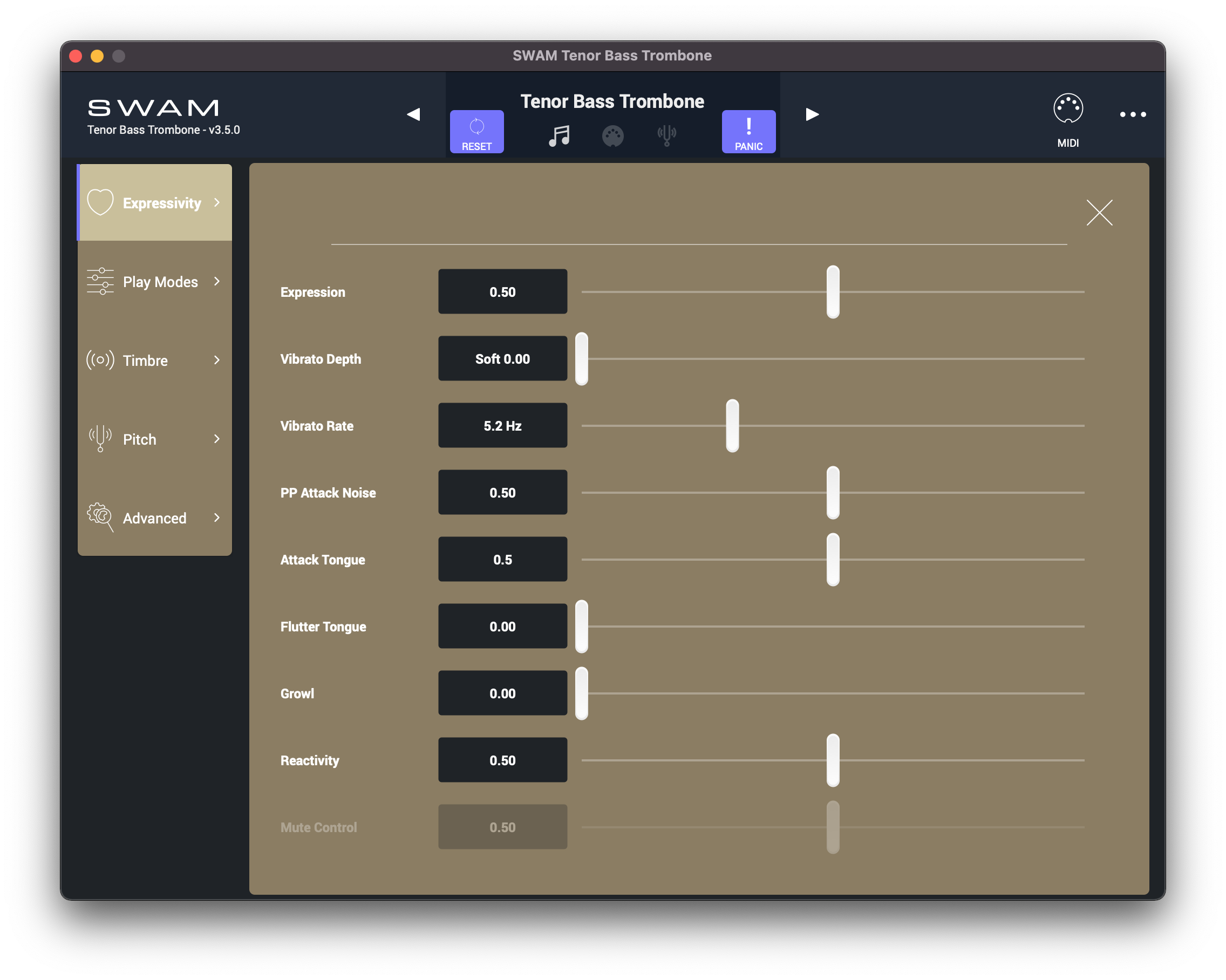Click the 'Tenor Bass Trombone' preset title
Image resolution: width=1226 pixels, height=980 pixels.
point(612,101)
